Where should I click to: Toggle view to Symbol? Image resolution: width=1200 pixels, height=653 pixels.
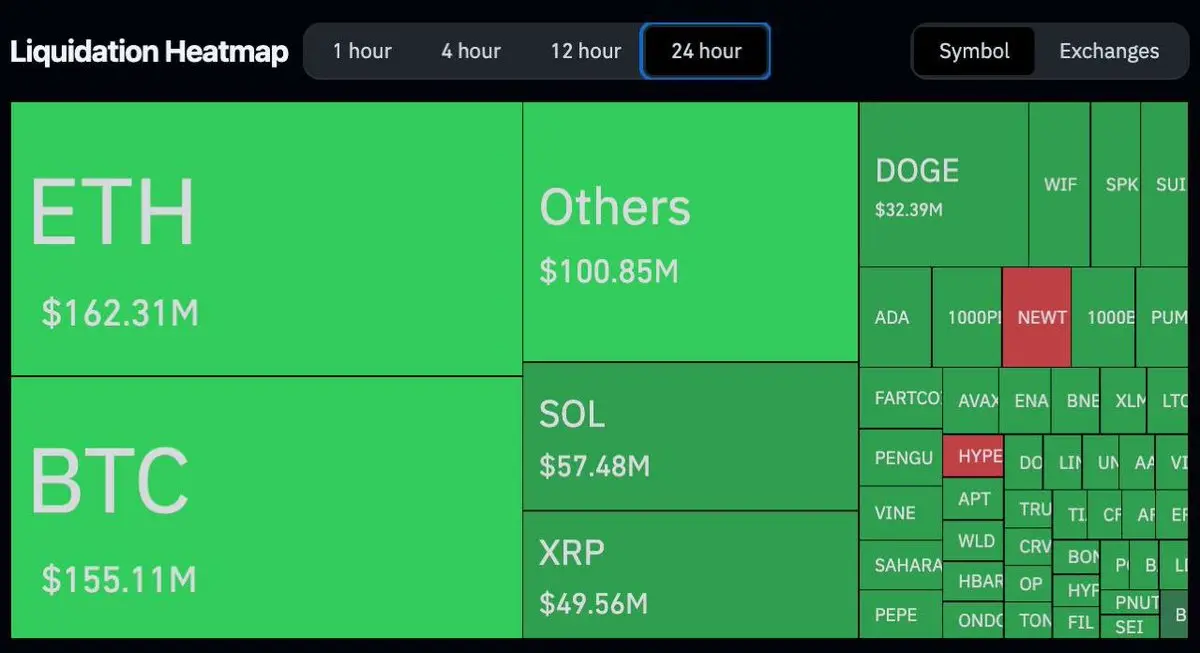974,51
